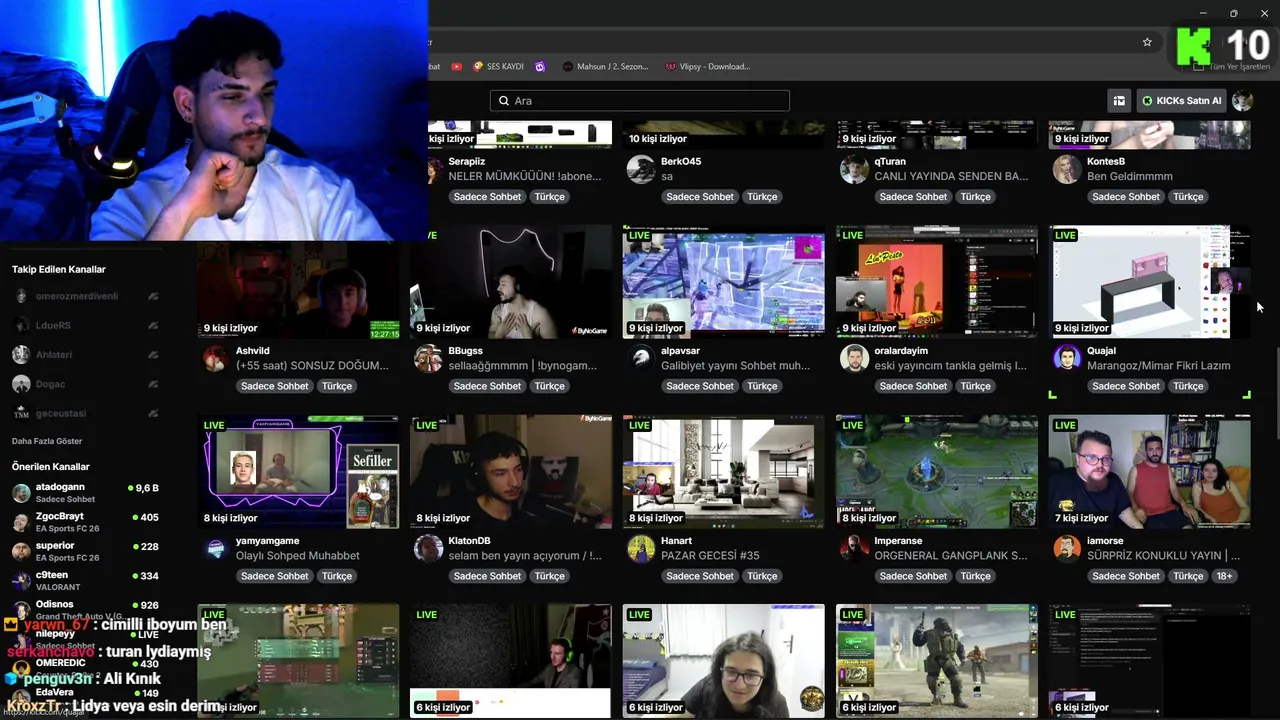Screen dimensions: 1280x720
Task: Click the channel name "oralardayim"
Action: pos(901,351)
